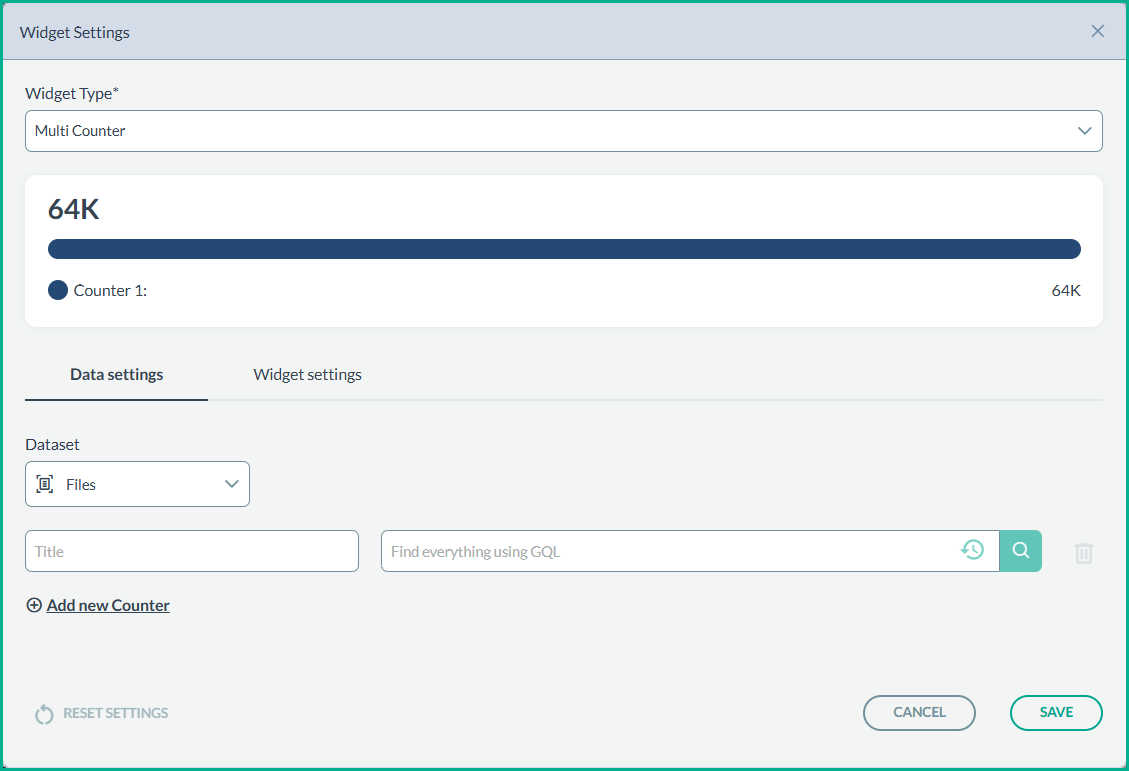Screen dimensions: 1129x771
Task: Click the circular arrow reset icon
Action: tap(43, 714)
